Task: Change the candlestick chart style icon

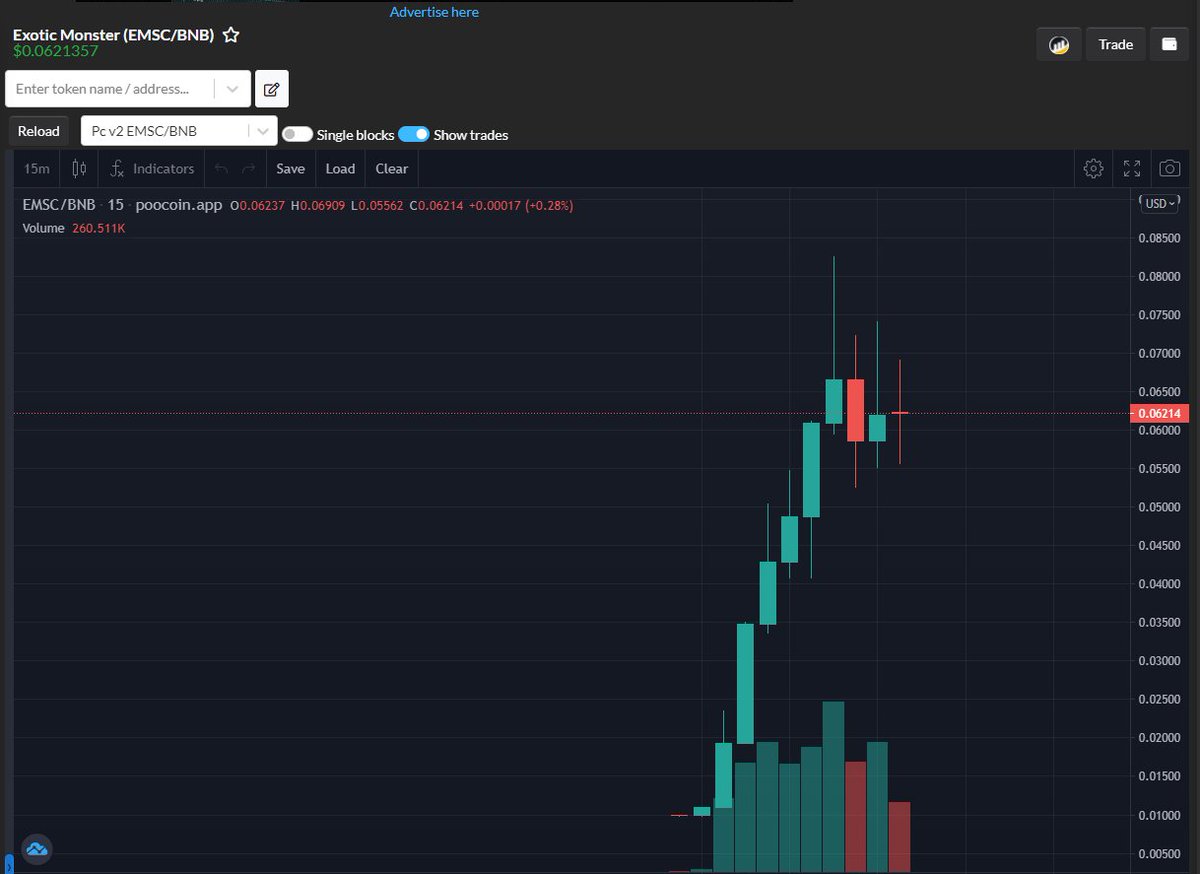Action: pyautogui.click(x=79, y=169)
